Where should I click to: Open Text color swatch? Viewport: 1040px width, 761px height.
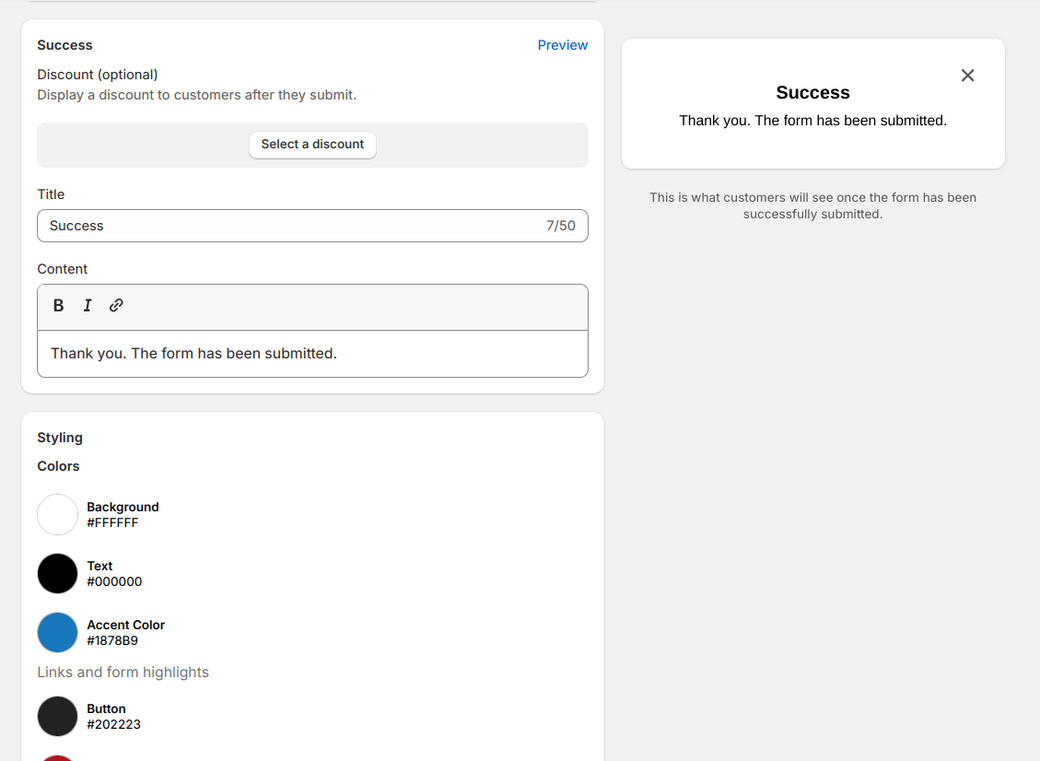click(x=58, y=573)
